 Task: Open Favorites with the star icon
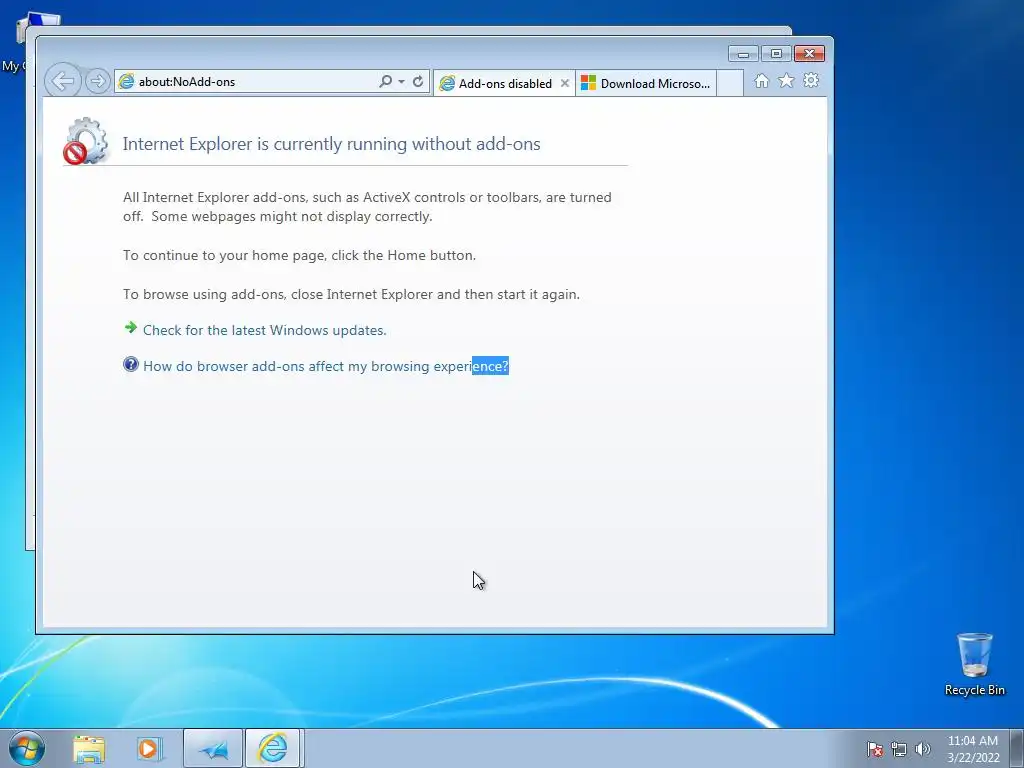pyautogui.click(x=786, y=80)
